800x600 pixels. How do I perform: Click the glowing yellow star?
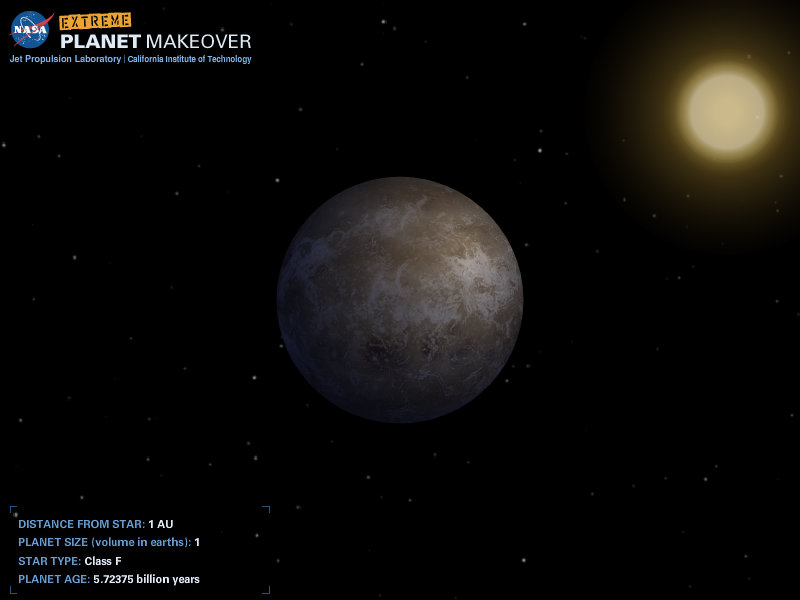(727, 111)
